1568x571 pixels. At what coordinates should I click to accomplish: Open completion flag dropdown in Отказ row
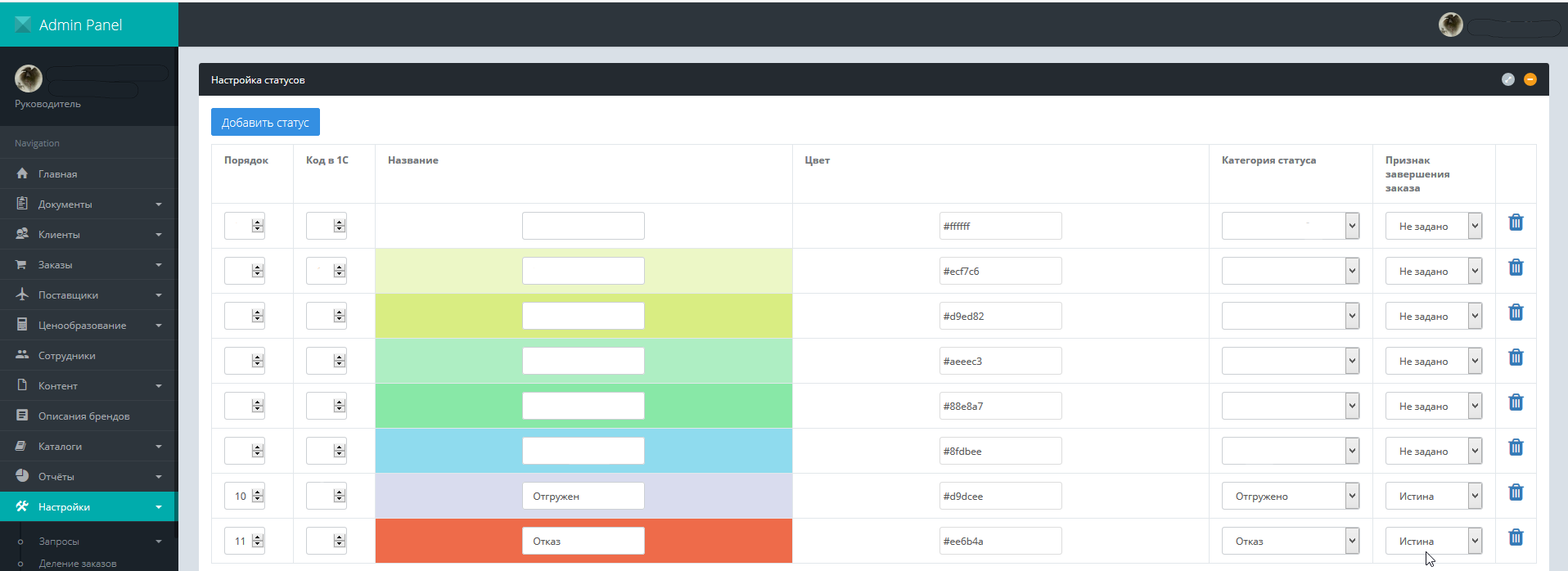click(x=1433, y=541)
